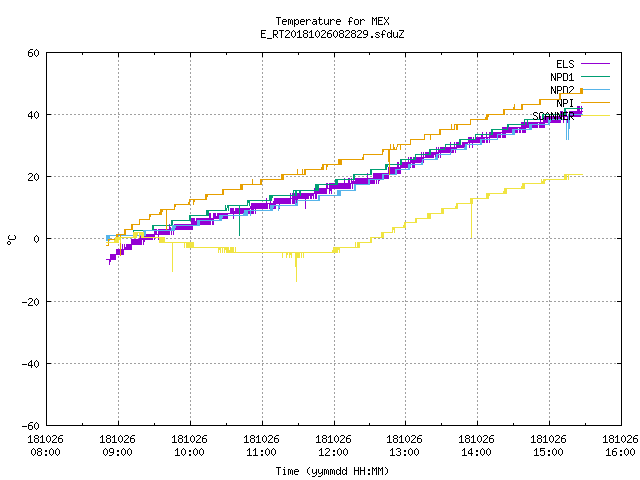Viewport: 640px width, 480px height.
Task: Click the y-axis label -40
Action: tap(31, 364)
